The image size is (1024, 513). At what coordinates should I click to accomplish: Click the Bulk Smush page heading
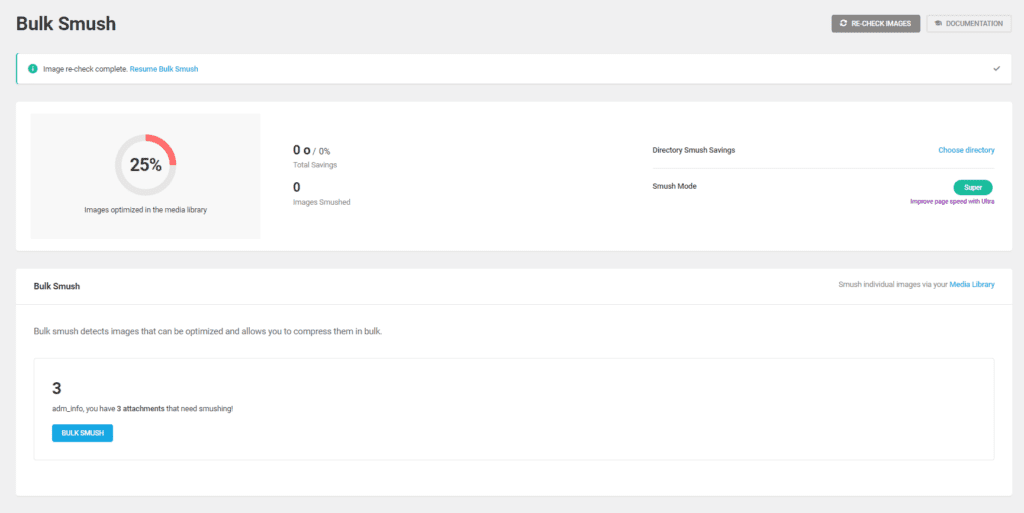pyautogui.click(x=66, y=24)
